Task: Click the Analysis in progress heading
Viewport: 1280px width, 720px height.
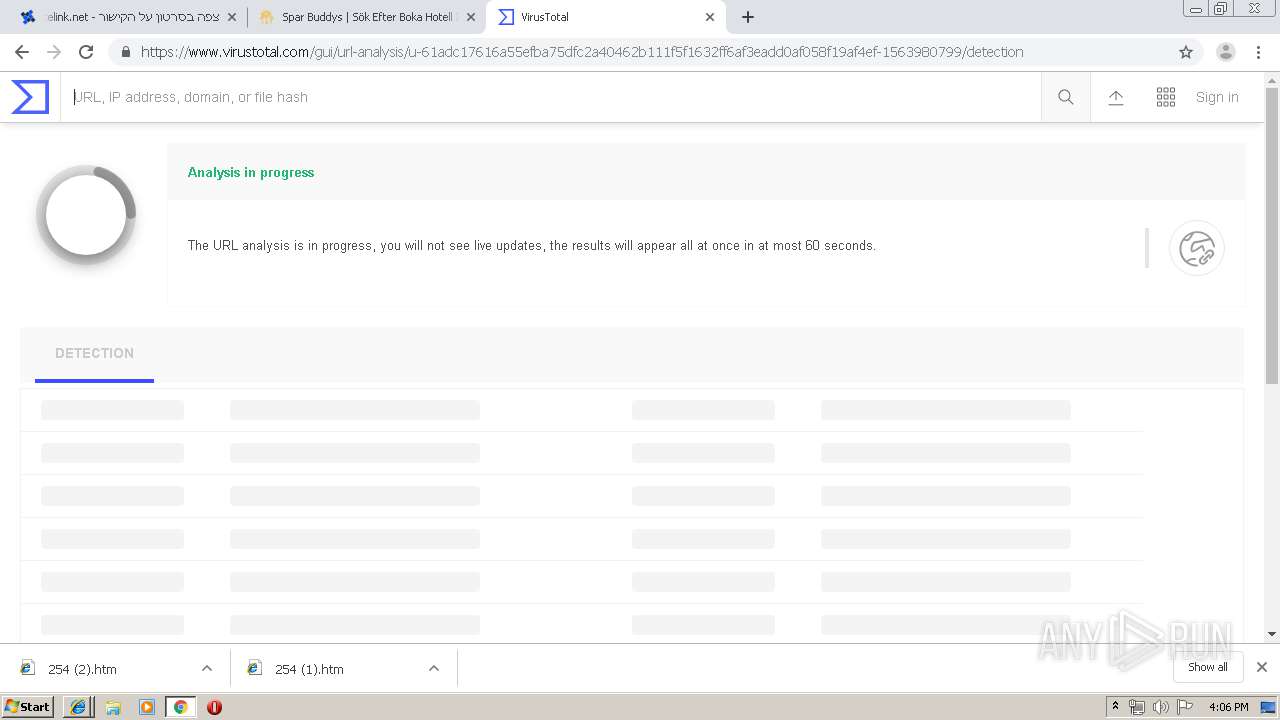Action: point(251,172)
